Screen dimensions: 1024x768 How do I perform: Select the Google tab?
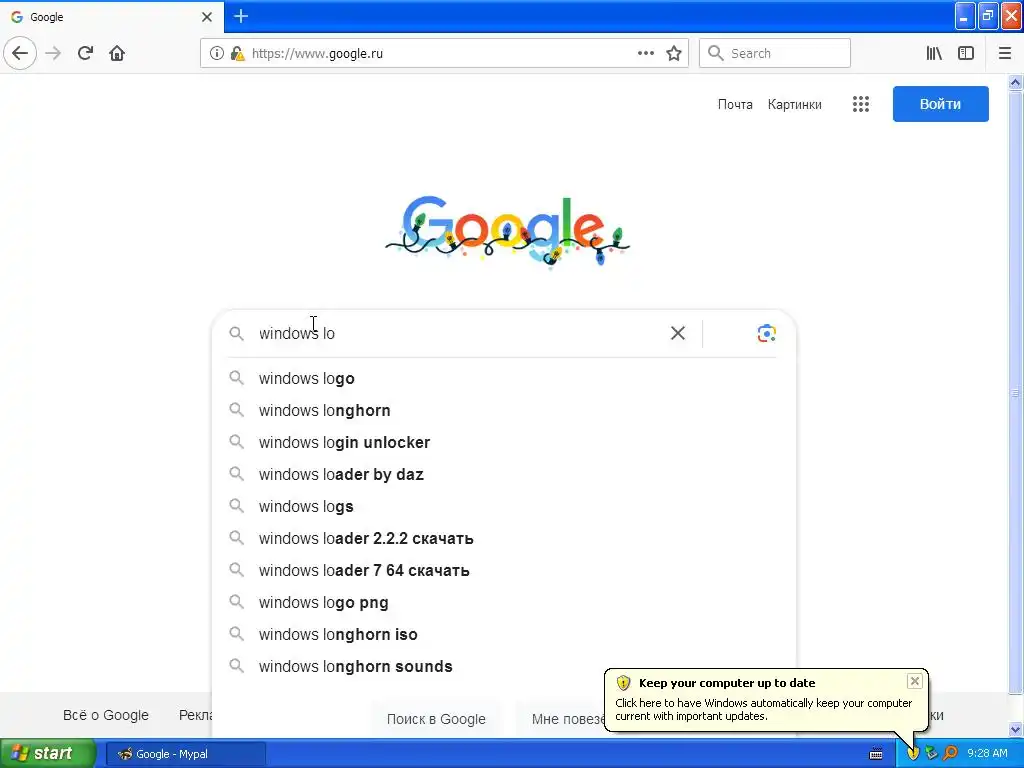[x=112, y=17]
